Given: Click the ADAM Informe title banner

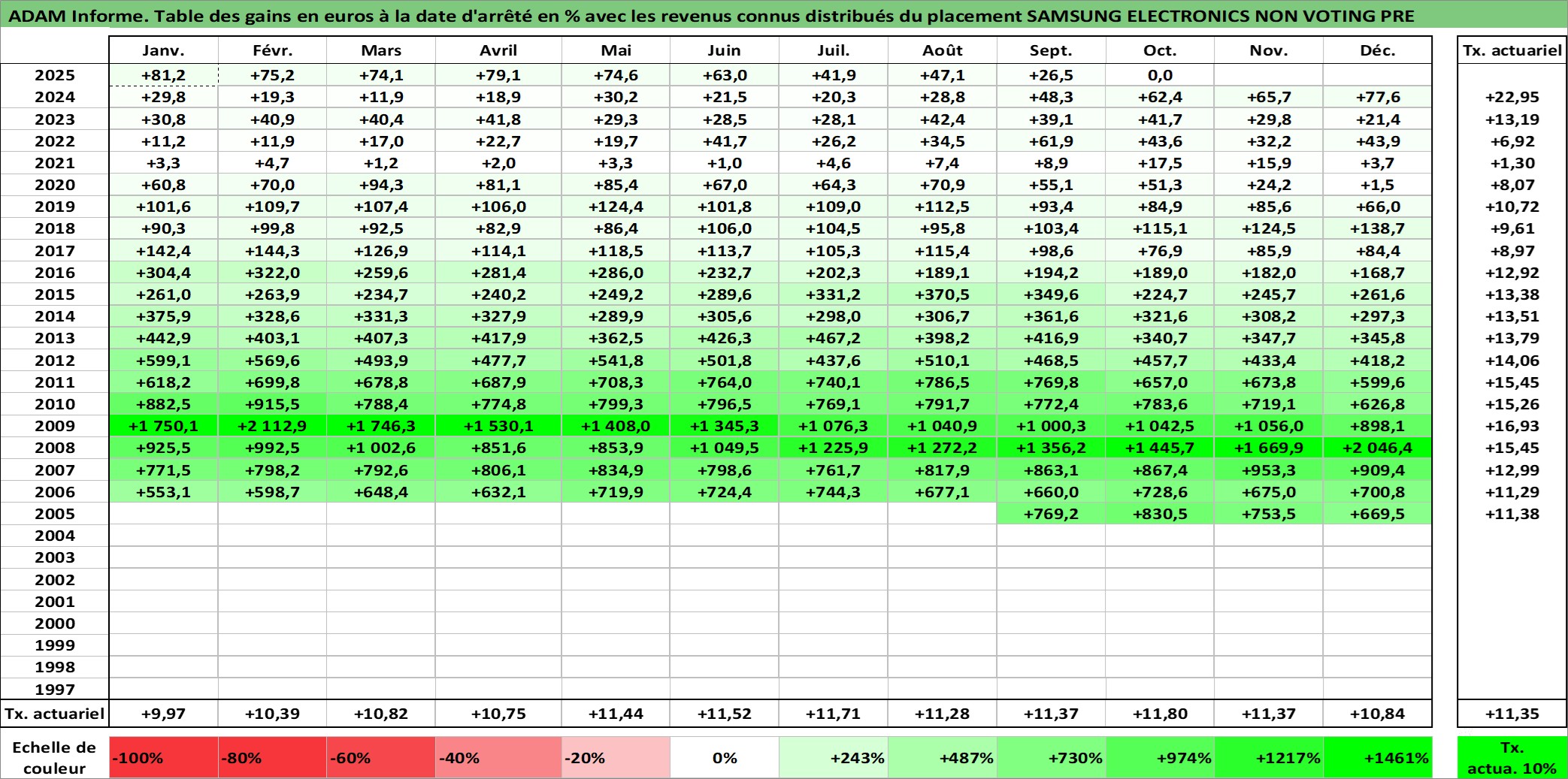Looking at the screenshot, I should tap(783, 16).
